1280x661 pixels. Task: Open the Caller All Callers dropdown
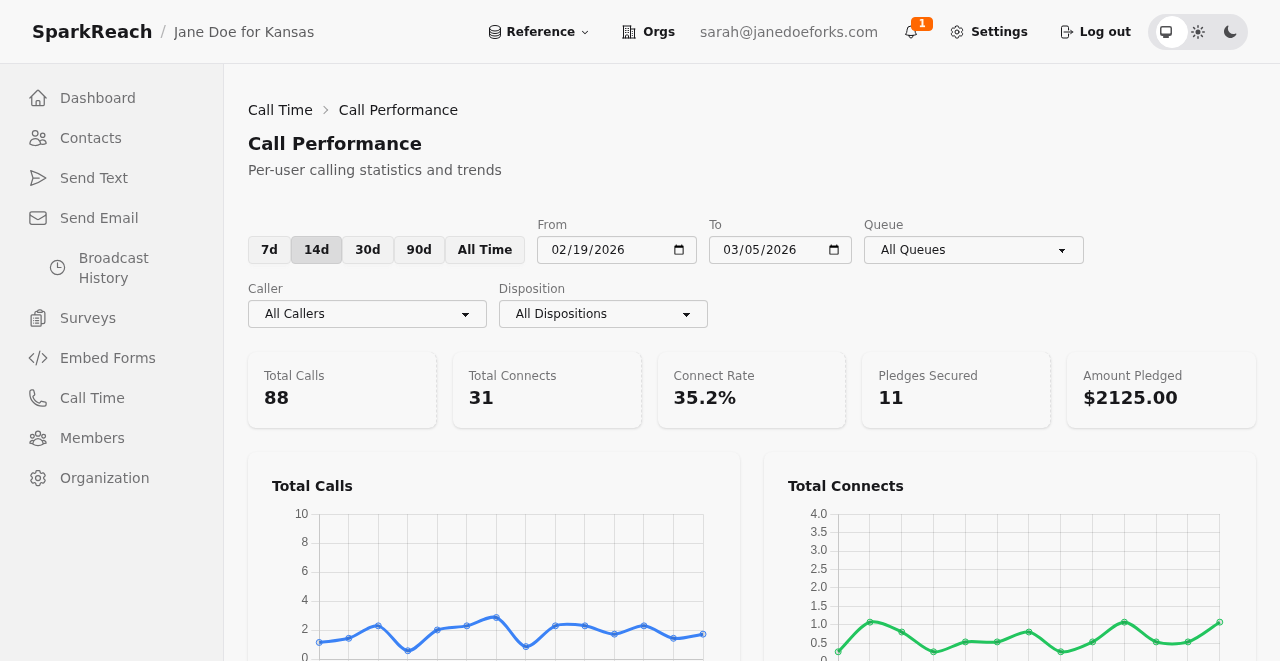[367, 314]
